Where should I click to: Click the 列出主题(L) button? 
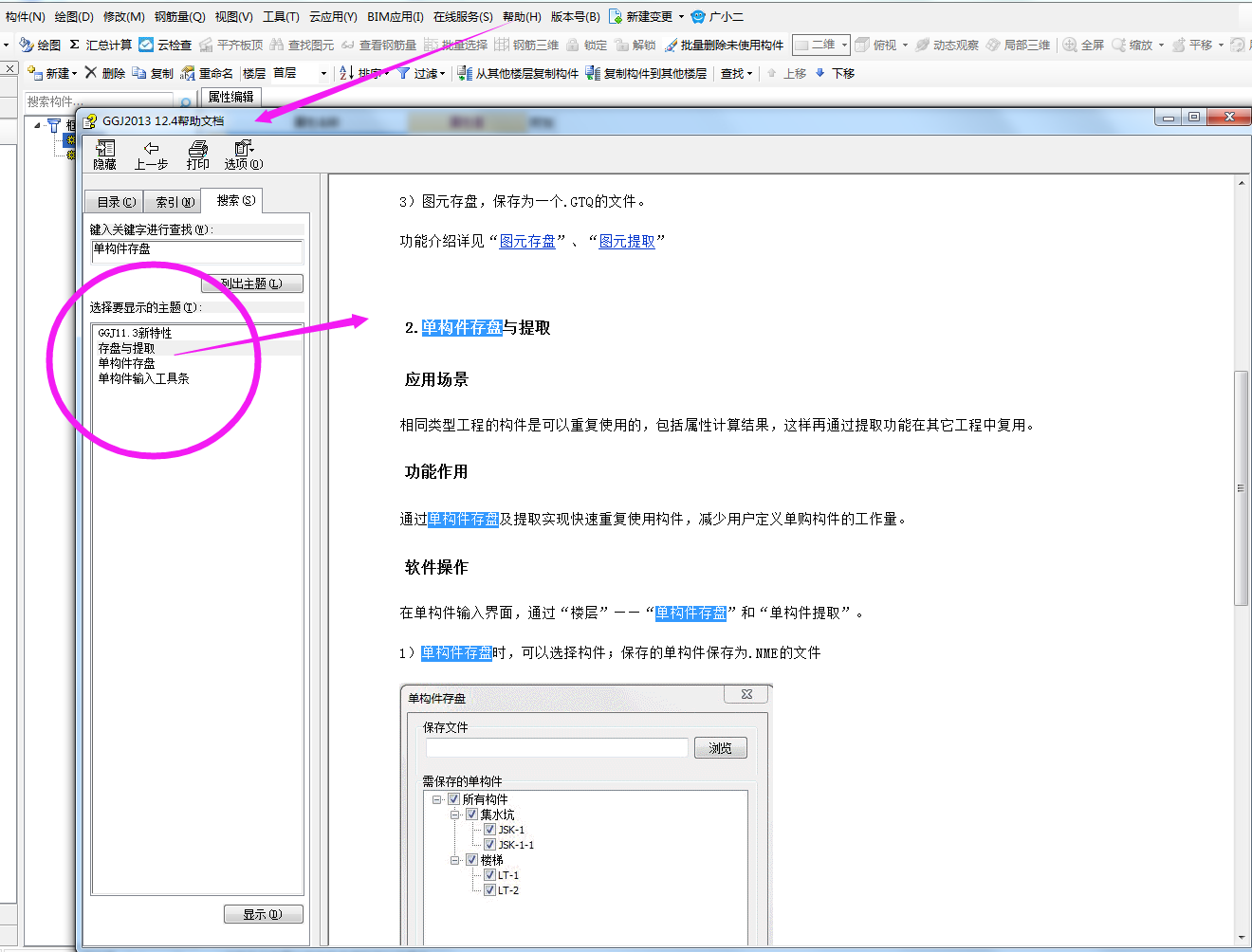[251, 284]
